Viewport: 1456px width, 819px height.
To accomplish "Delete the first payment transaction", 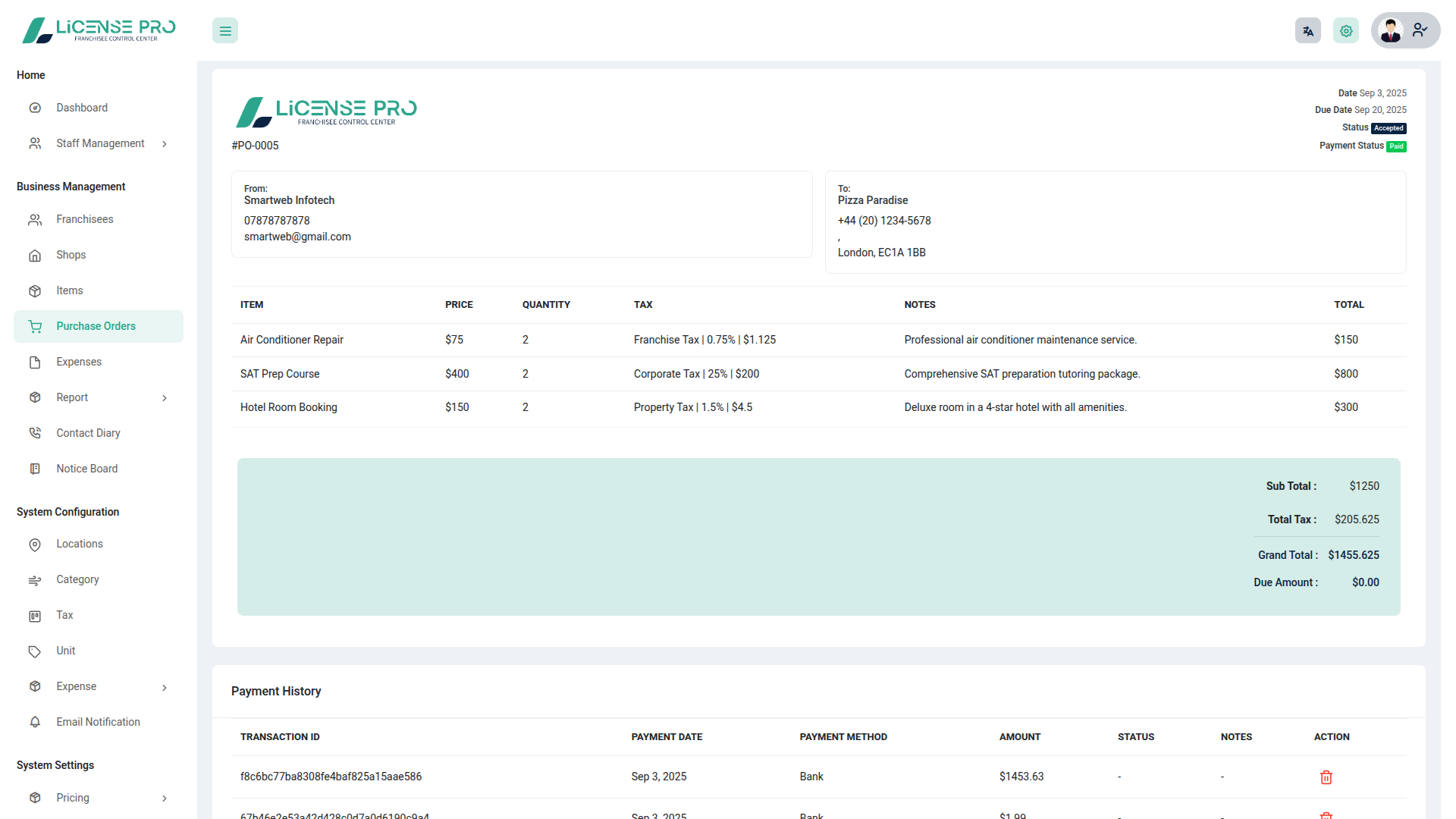I will pyautogui.click(x=1326, y=777).
